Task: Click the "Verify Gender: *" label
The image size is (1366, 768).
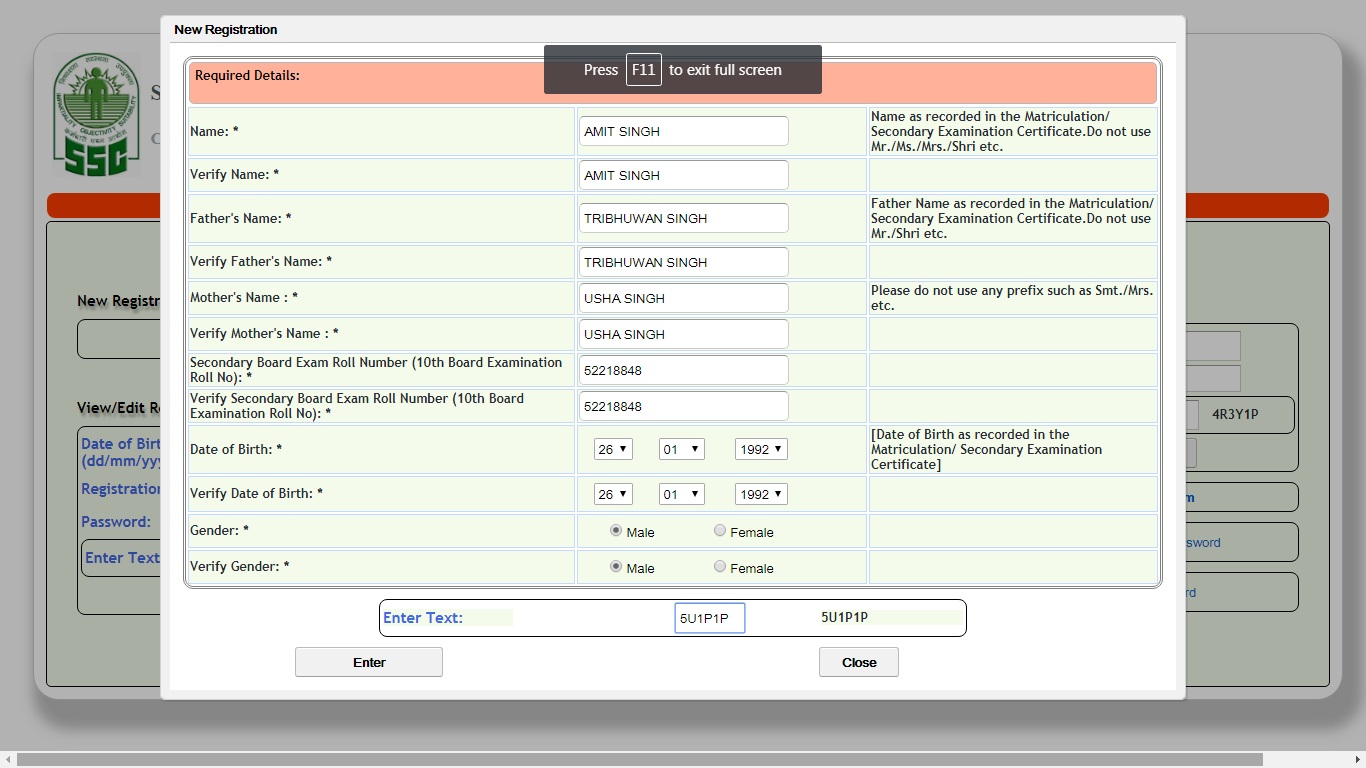Action: [240, 567]
